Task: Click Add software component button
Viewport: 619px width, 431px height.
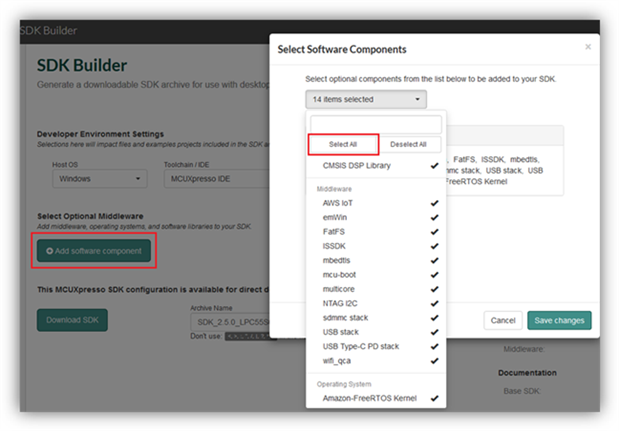Action: pos(94,251)
